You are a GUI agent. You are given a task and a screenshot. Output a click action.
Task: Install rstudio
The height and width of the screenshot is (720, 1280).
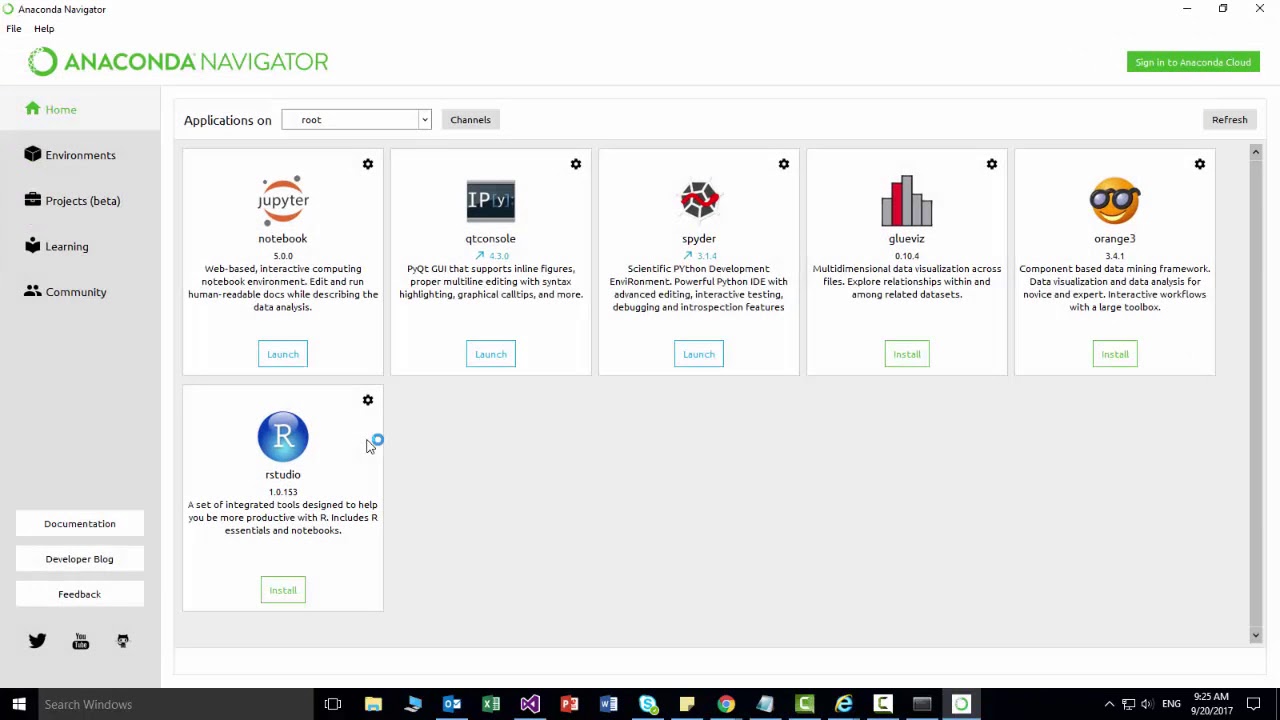283,590
